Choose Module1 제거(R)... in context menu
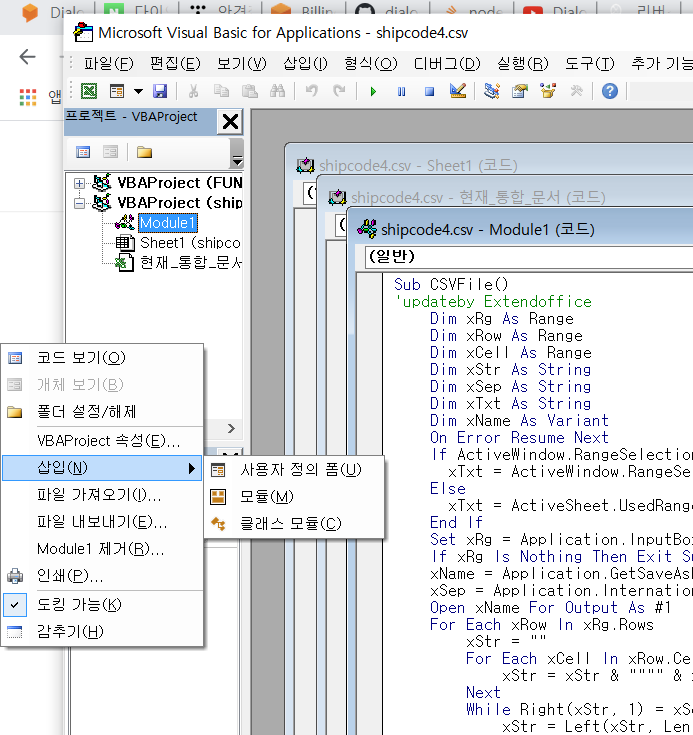 (x=103, y=549)
